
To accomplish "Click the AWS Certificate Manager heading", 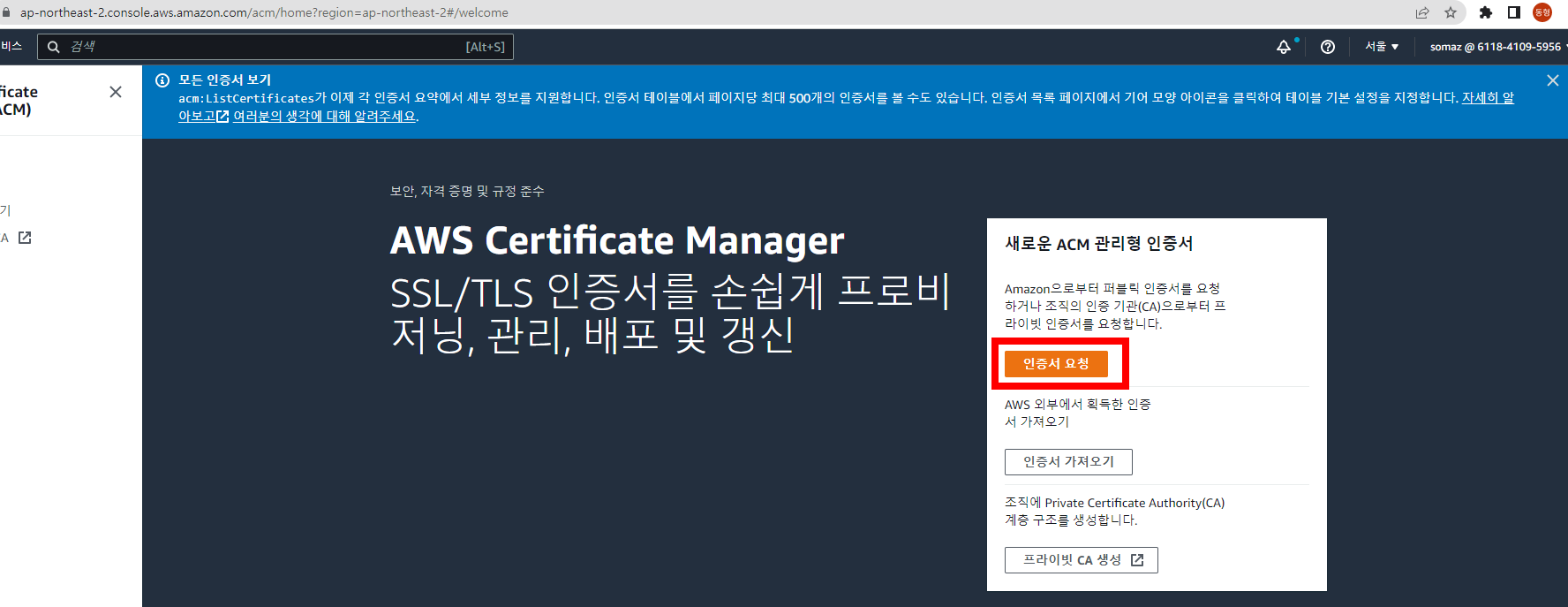I will [617, 240].
